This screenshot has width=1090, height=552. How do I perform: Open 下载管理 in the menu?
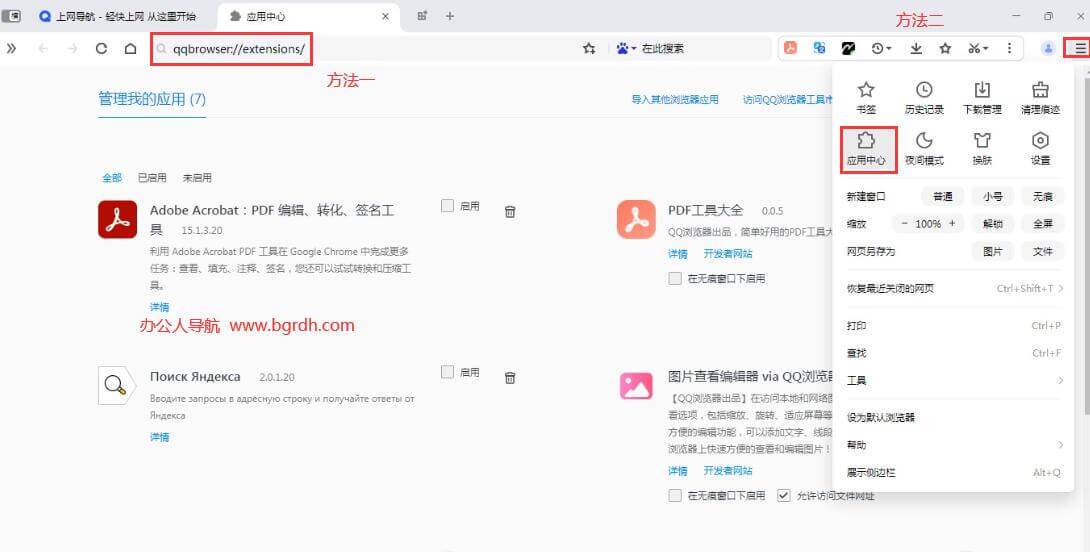click(982, 98)
